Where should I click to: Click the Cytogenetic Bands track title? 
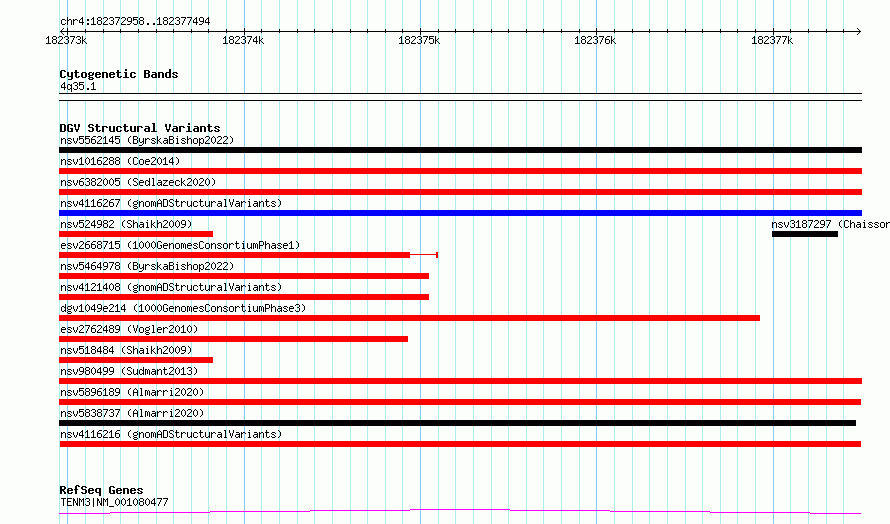coord(119,74)
